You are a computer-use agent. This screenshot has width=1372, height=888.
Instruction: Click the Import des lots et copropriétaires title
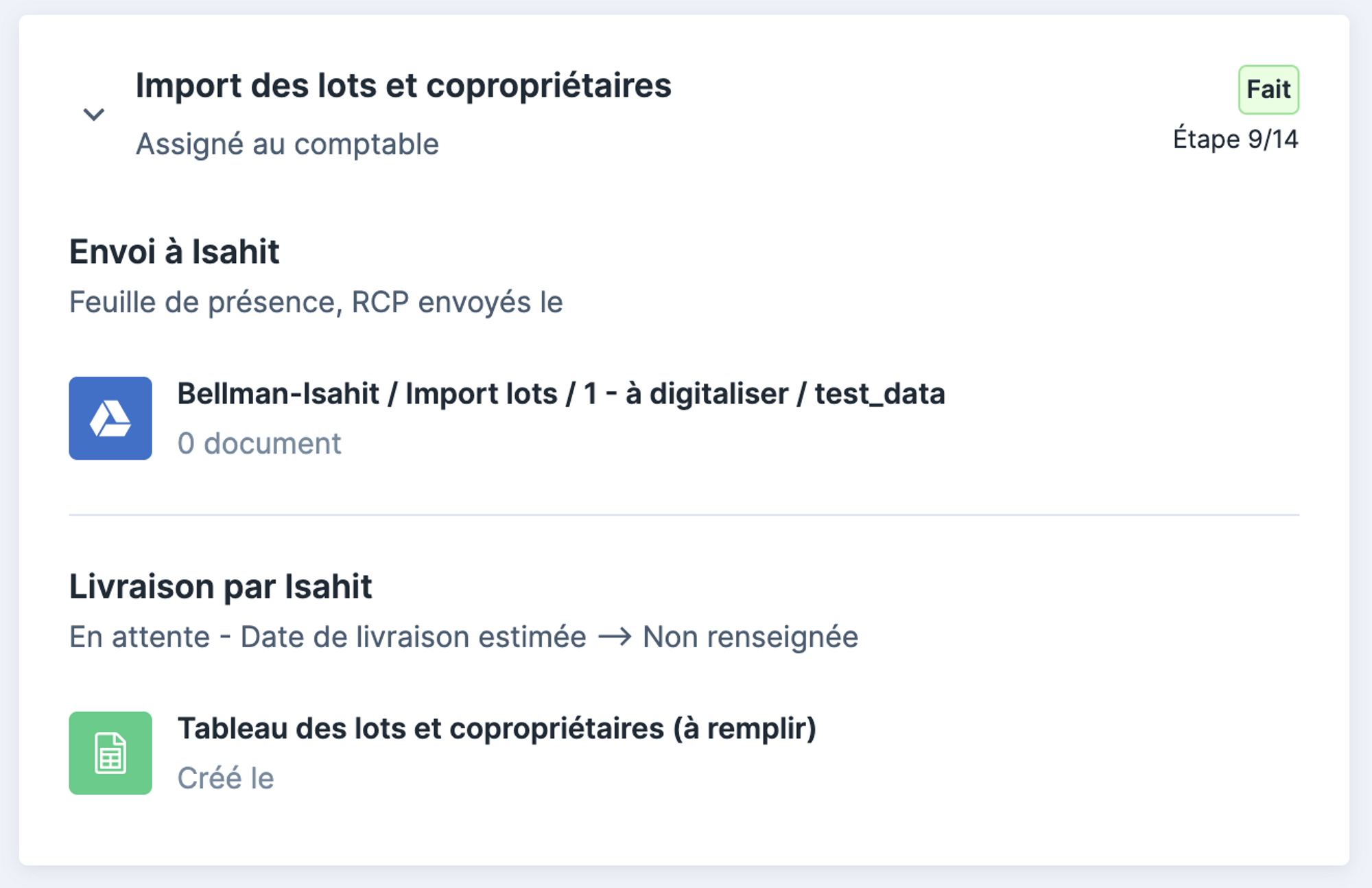[403, 86]
